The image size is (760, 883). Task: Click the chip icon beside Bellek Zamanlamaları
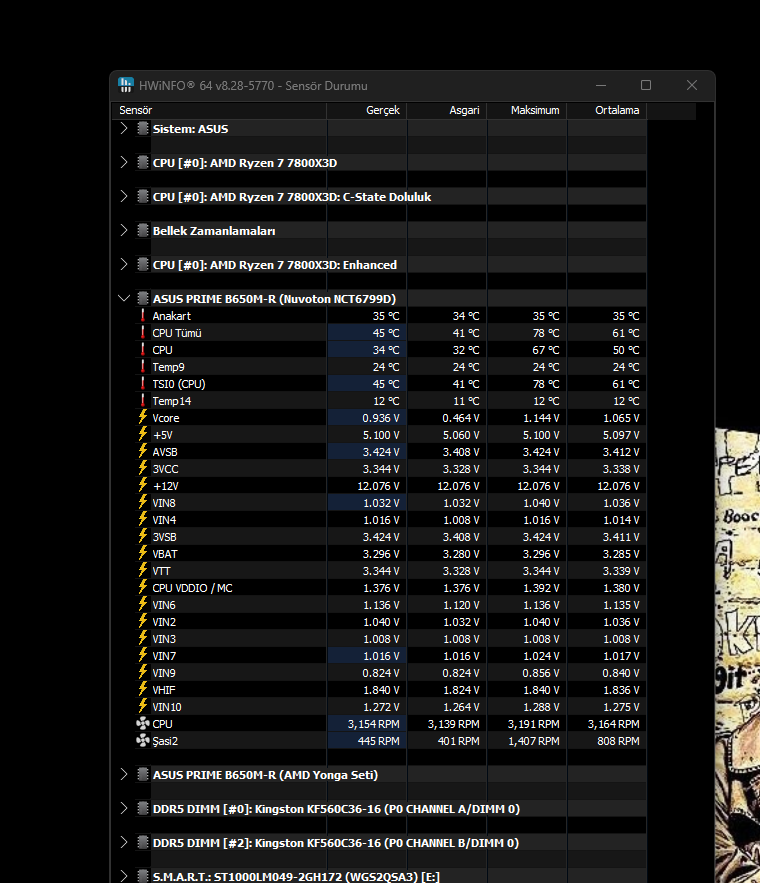pyautogui.click(x=143, y=230)
